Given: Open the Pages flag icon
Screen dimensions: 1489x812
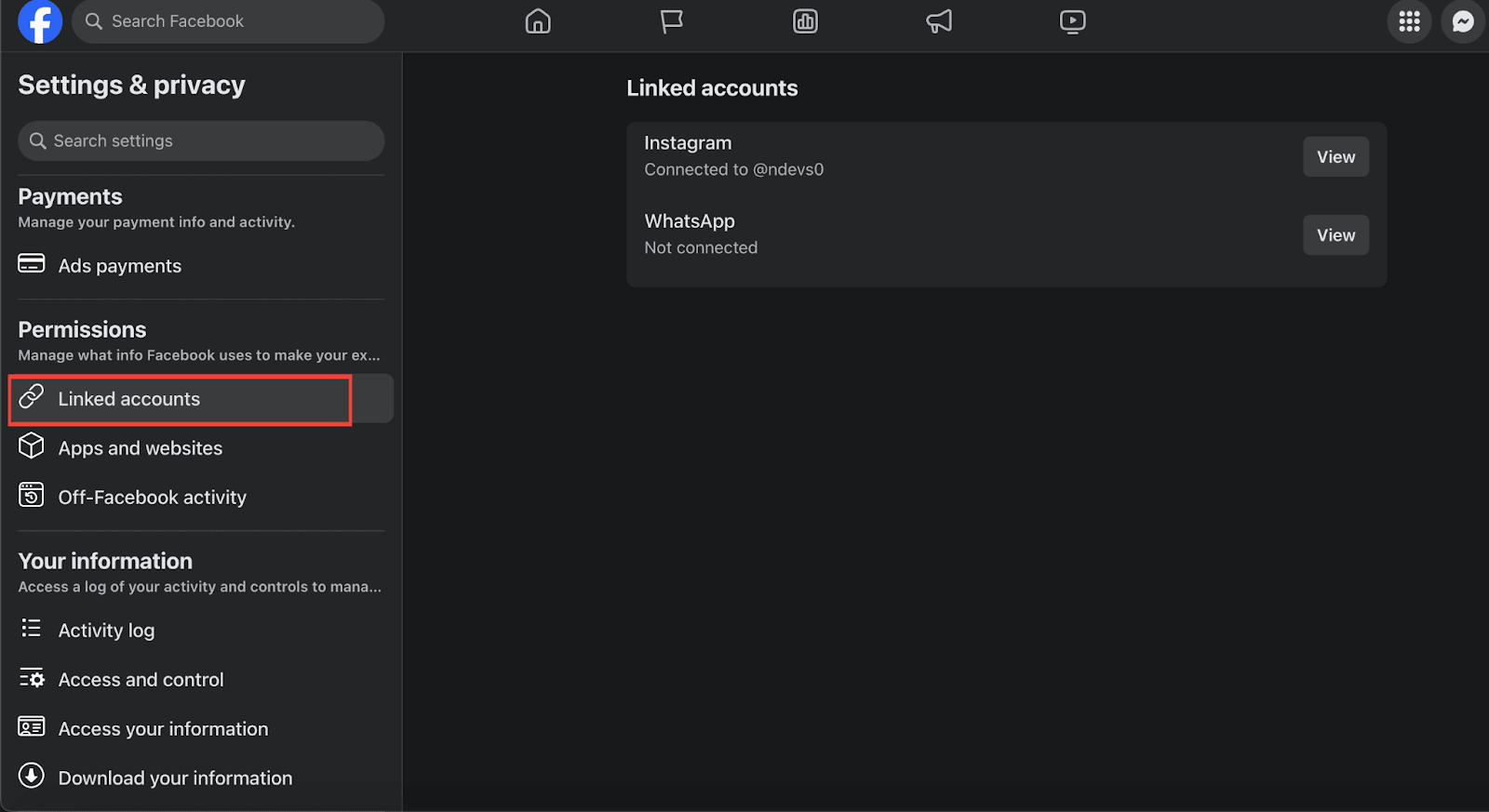Looking at the screenshot, I should pyautogui.click(x=672, y=21).
